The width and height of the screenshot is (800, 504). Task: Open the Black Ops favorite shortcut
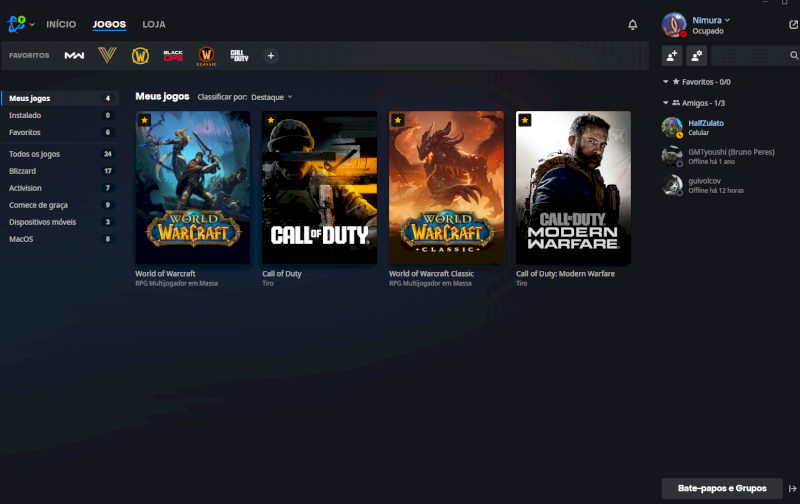click(x=173, y=56)
